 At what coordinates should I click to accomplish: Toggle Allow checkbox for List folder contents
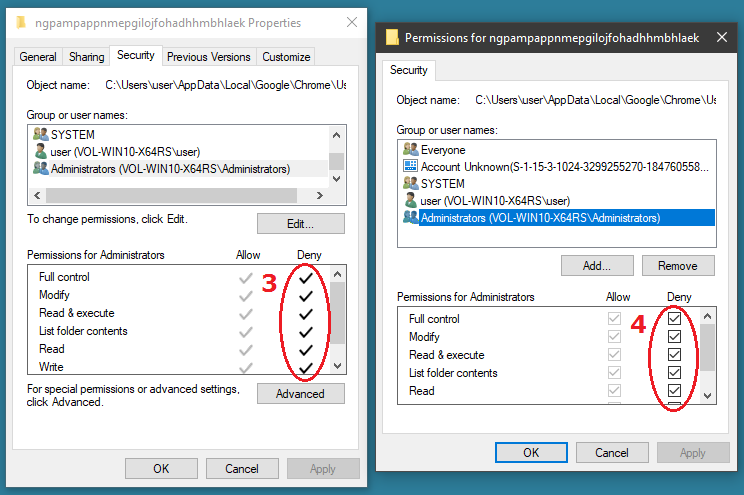point(614,373)
